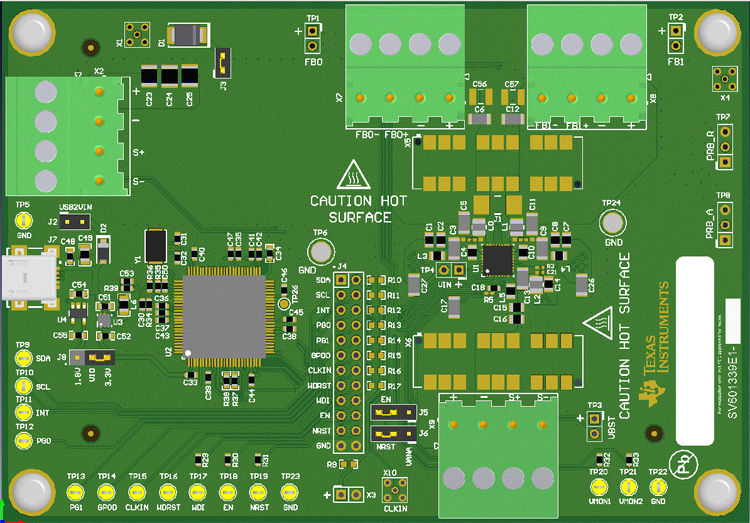Click the TP24 GND test pad
The image size is (750, 523).
[612, 221]
